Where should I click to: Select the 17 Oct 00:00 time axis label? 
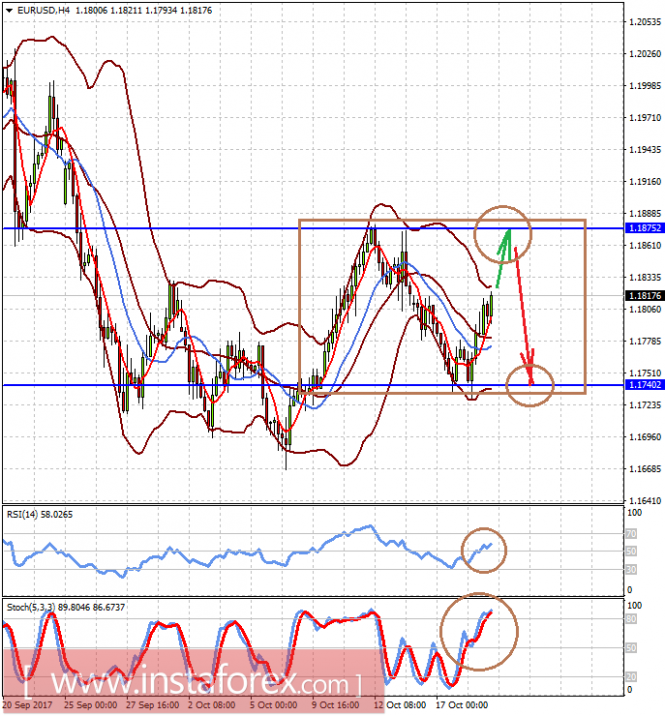coord(462,705)
